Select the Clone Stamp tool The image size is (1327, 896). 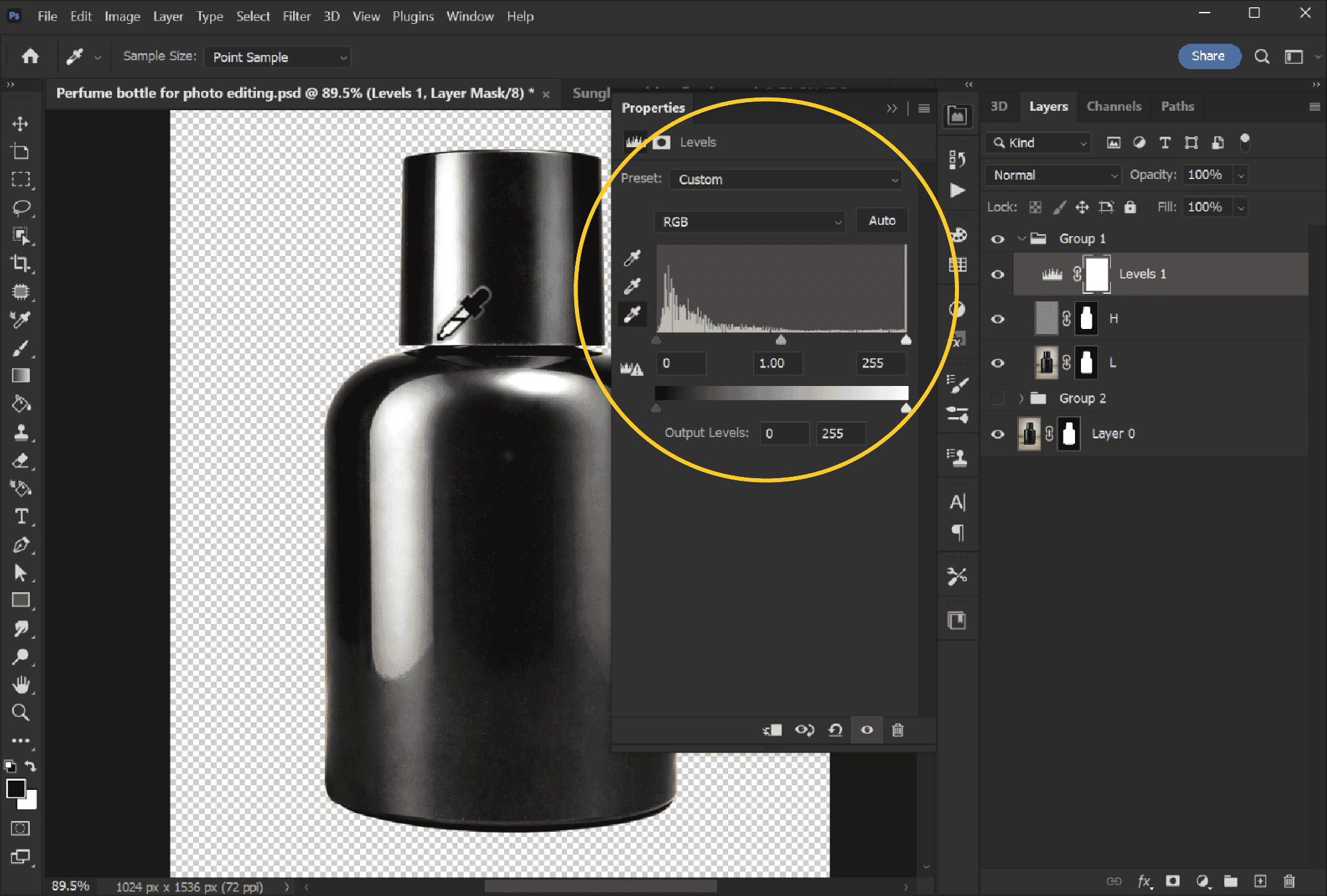21,432
